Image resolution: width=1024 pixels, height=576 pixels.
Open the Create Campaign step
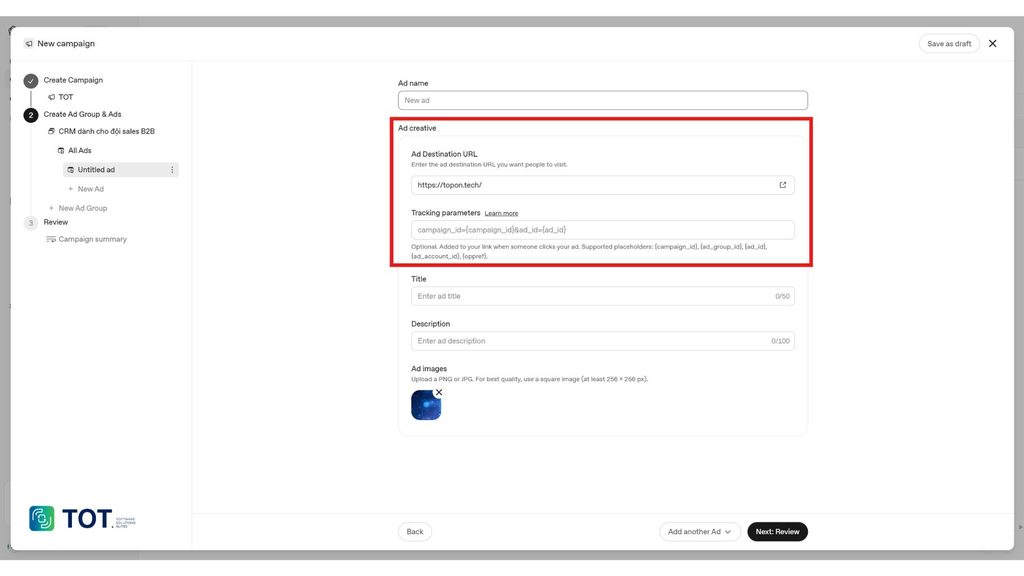tap(73, 80)
